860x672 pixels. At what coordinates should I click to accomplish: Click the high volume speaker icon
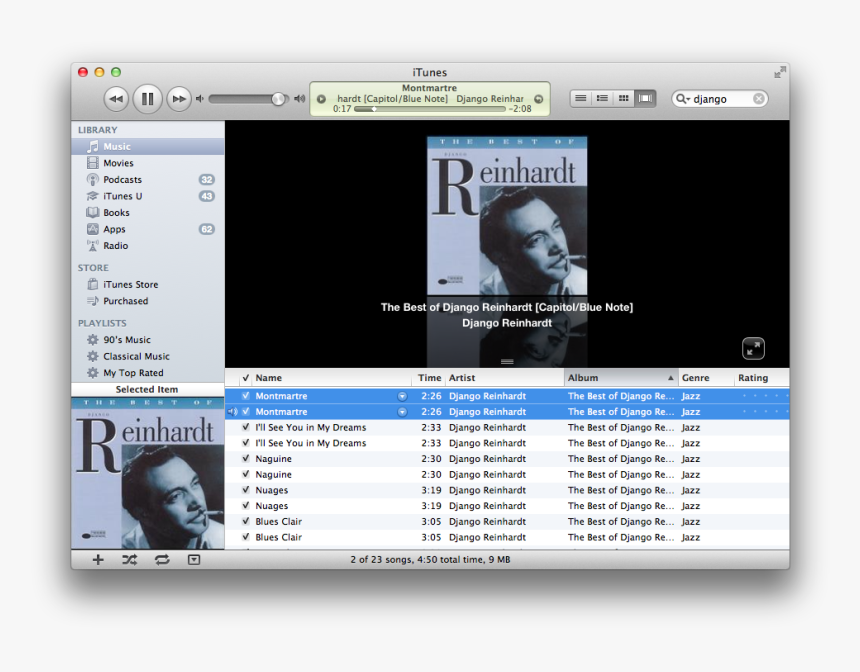[299, 99]
